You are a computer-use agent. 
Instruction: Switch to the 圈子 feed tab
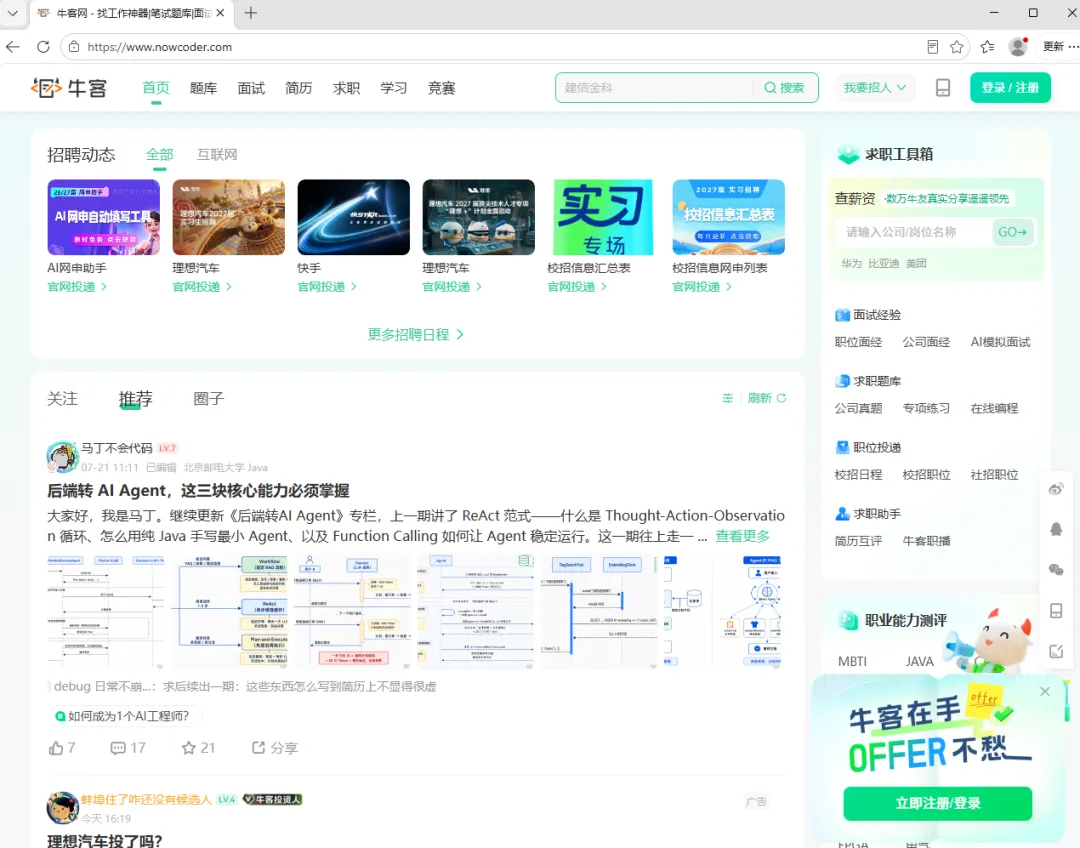pos(209,399)
